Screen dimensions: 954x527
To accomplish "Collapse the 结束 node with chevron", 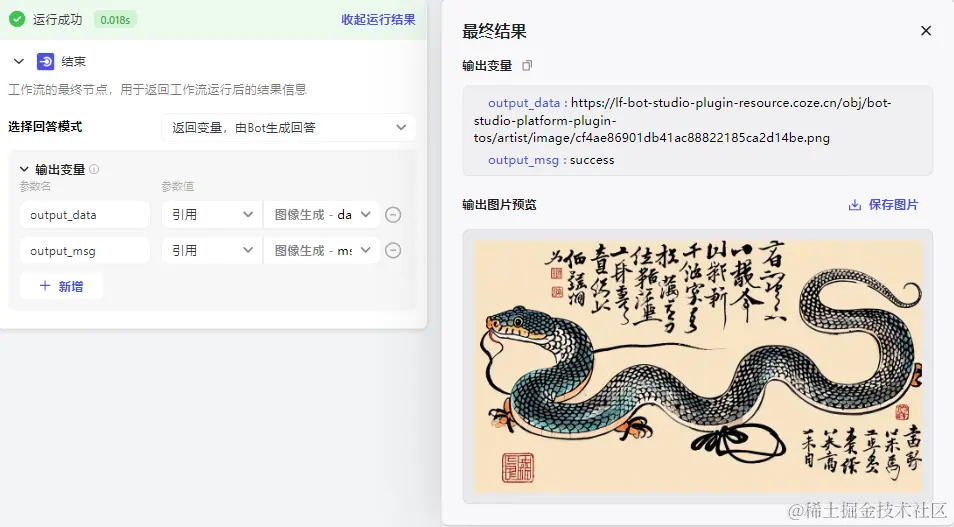I will (x=19, y=61).
